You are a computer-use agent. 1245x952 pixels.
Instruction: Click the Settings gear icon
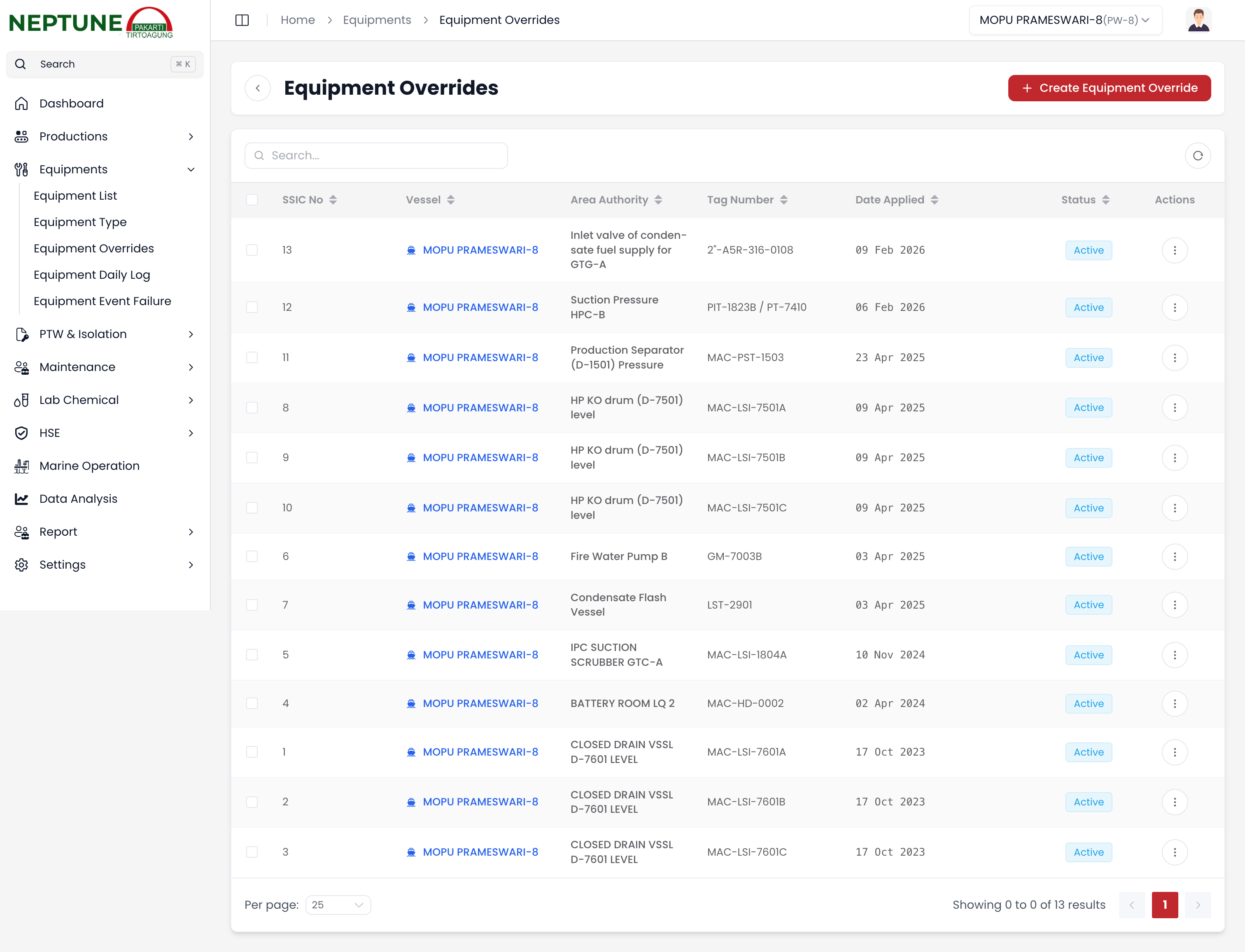(x=21, y=565)
